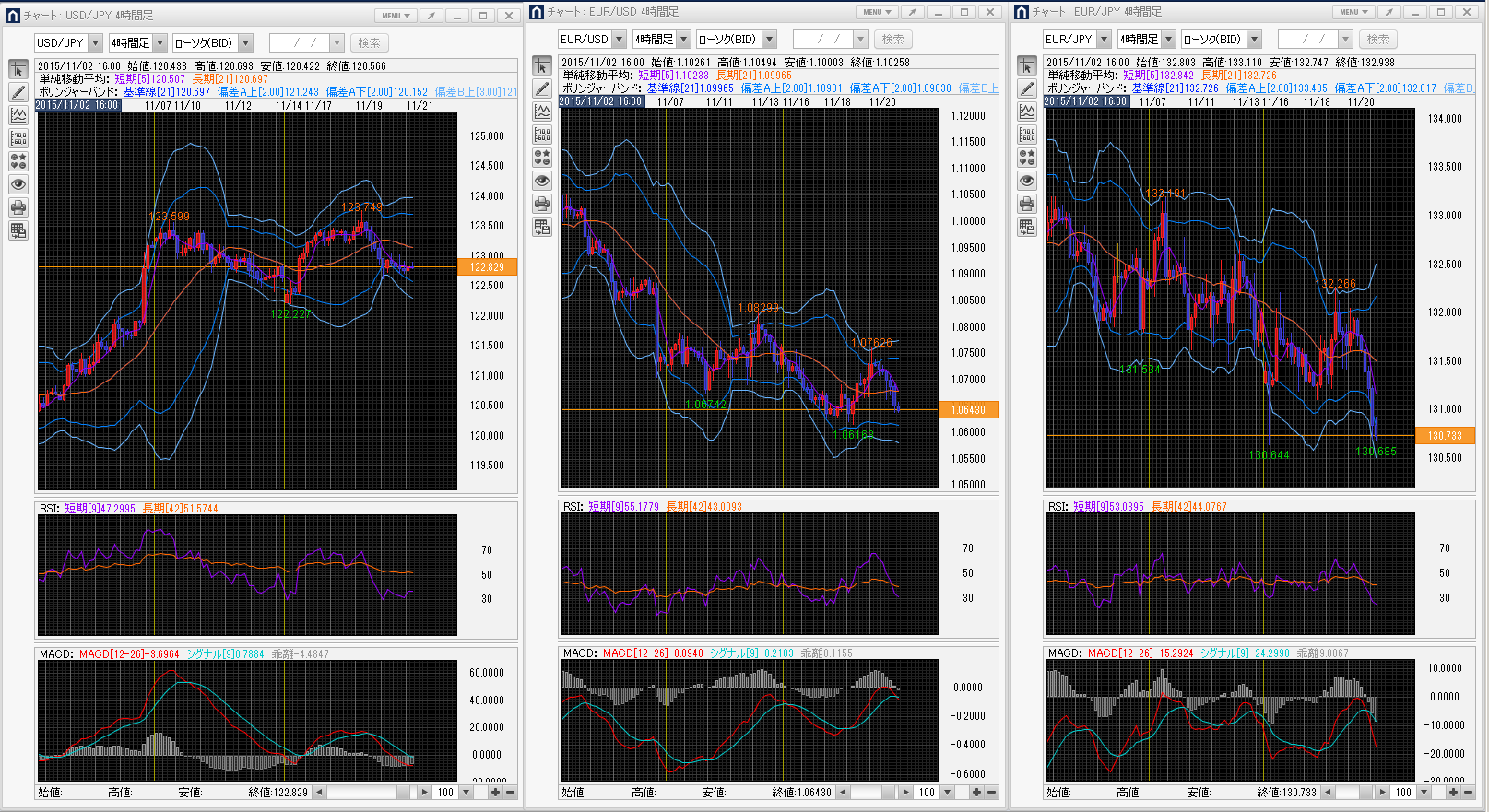The width and height of the screenshot is (1489, 812).
Task: Click the horizontal scrollbar thumb under USD/JPY chart
Action: 403,793
